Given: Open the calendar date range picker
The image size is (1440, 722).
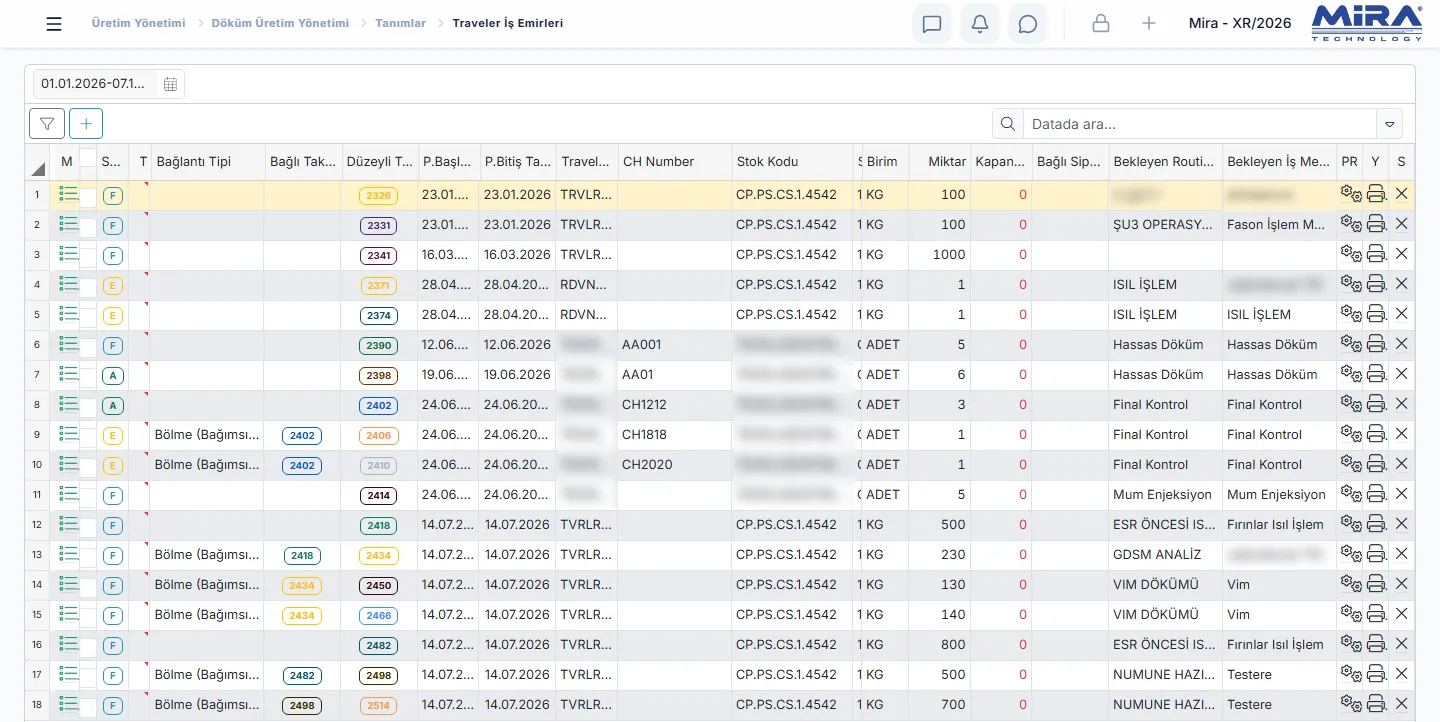Looking at the screenshot, I should click(x=170, y=84).
